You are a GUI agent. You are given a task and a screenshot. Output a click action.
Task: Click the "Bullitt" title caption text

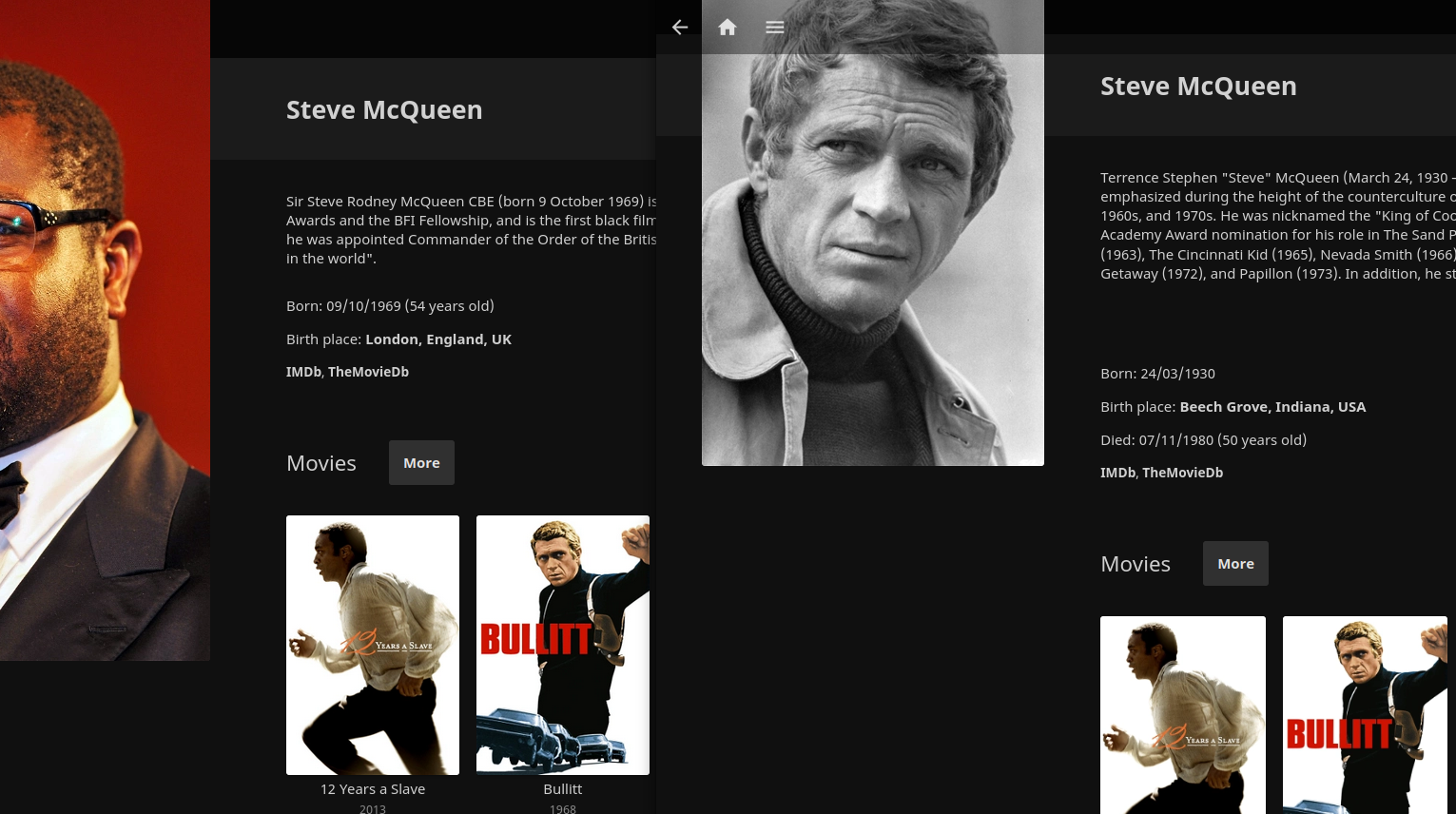[563, 789]
